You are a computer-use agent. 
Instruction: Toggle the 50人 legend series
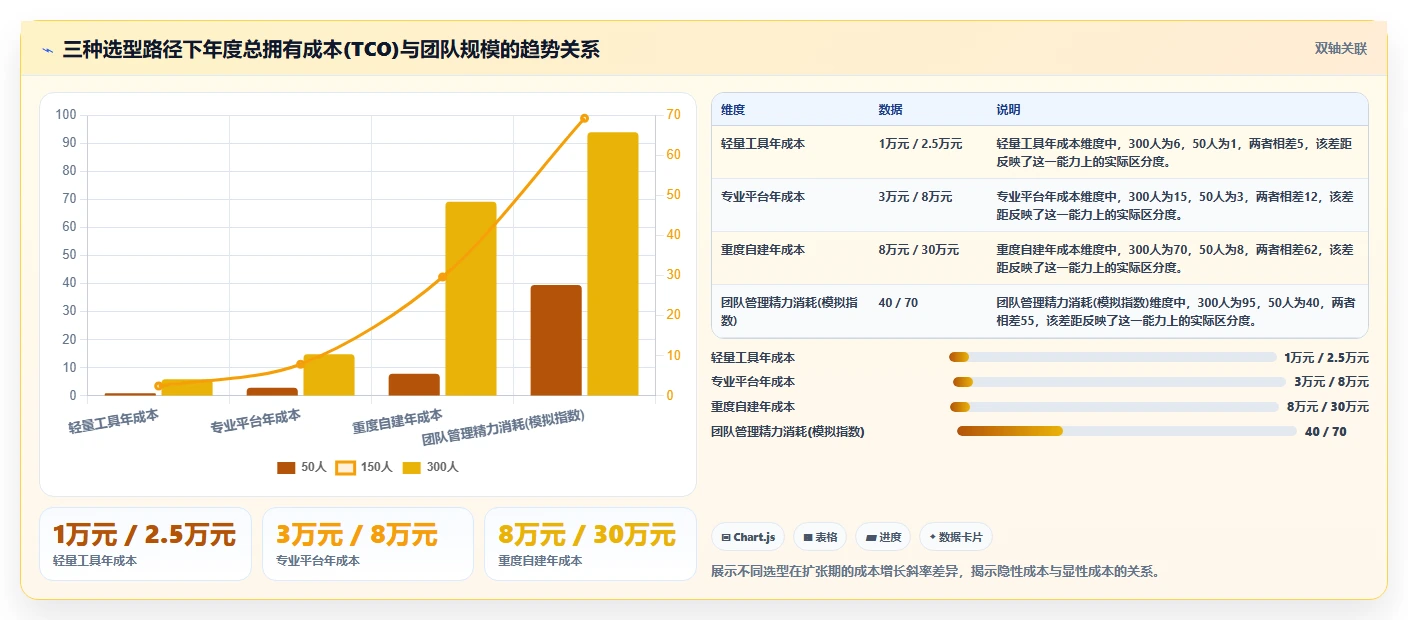pos(302,467)
